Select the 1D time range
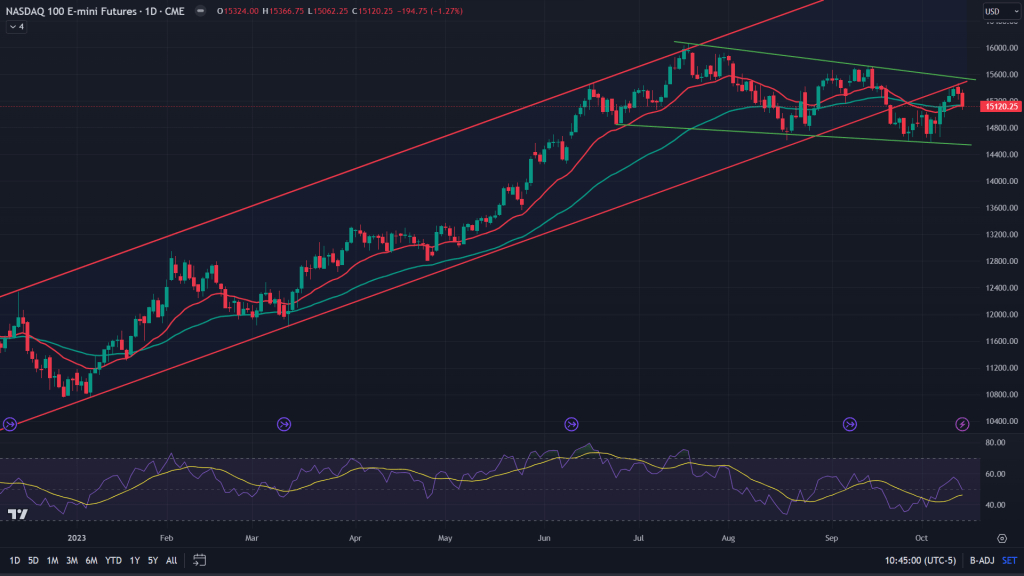 pos(14,560)
